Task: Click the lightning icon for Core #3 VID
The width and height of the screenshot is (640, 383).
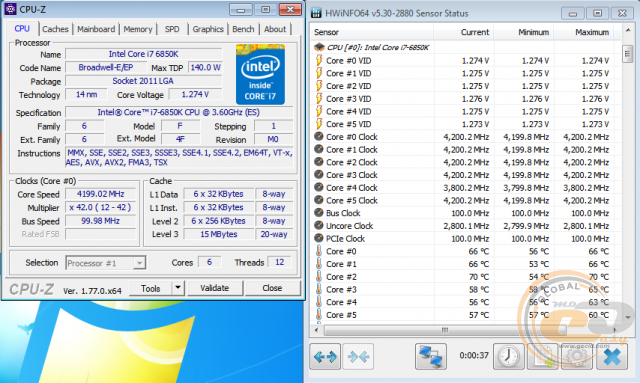Action: [x=319, y=98]
